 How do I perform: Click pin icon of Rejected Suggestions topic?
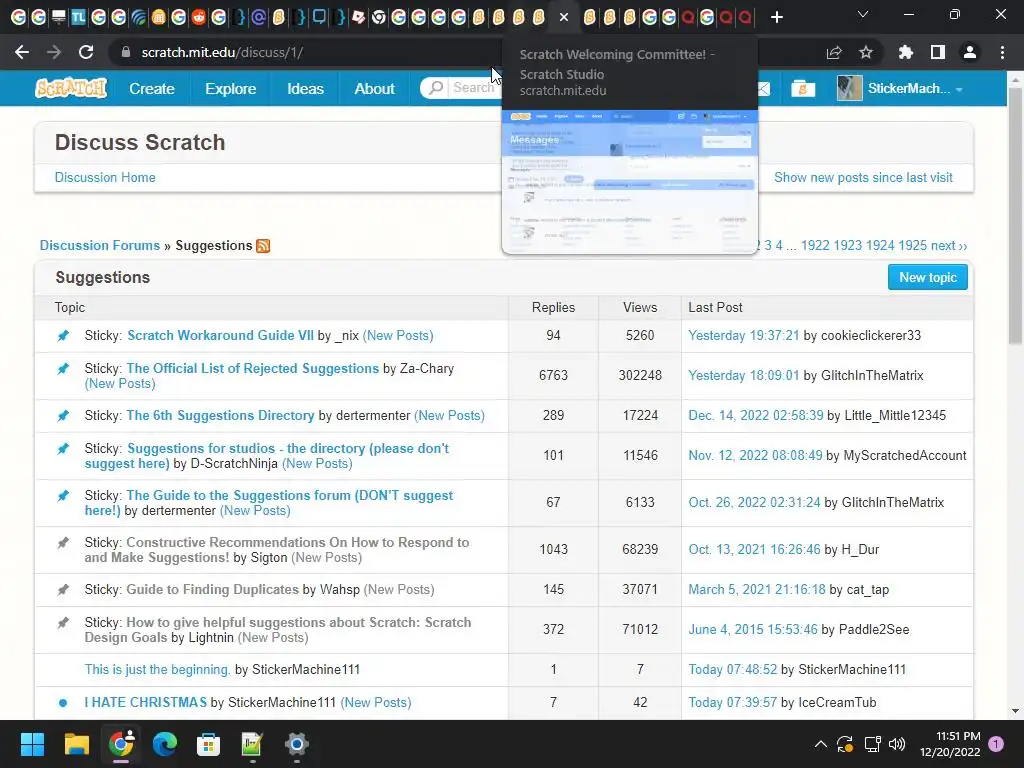coord(63,369)
